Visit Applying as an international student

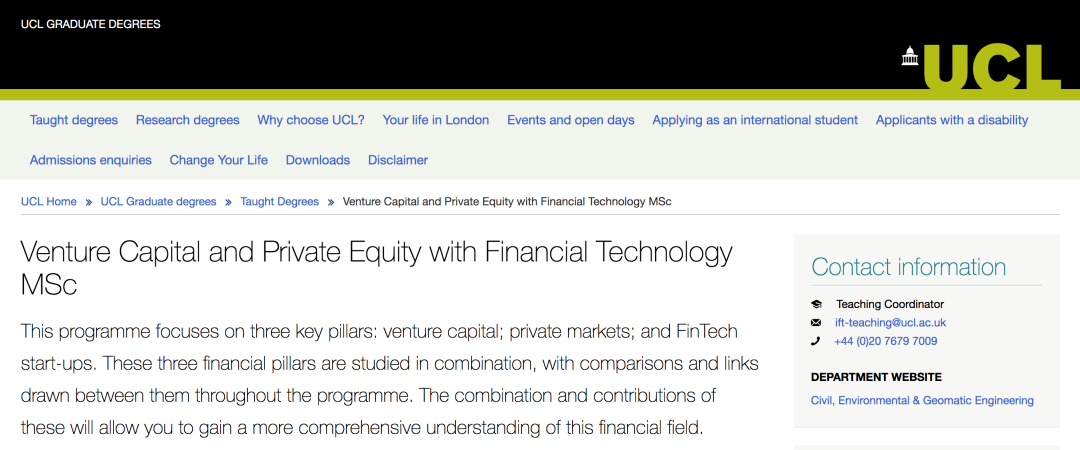[755, 120]
